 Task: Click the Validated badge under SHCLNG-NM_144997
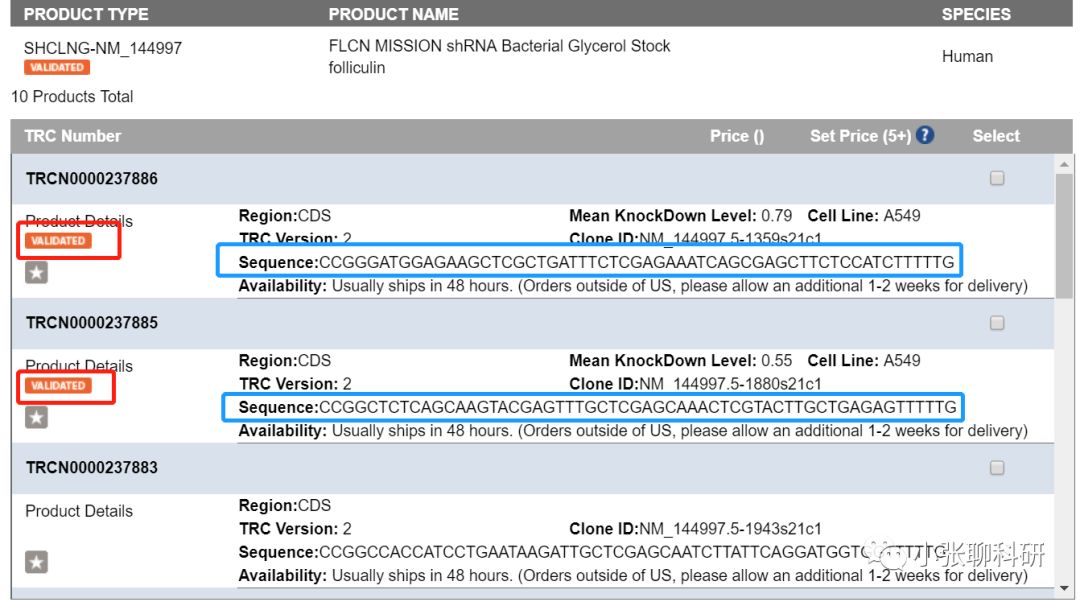57,67
